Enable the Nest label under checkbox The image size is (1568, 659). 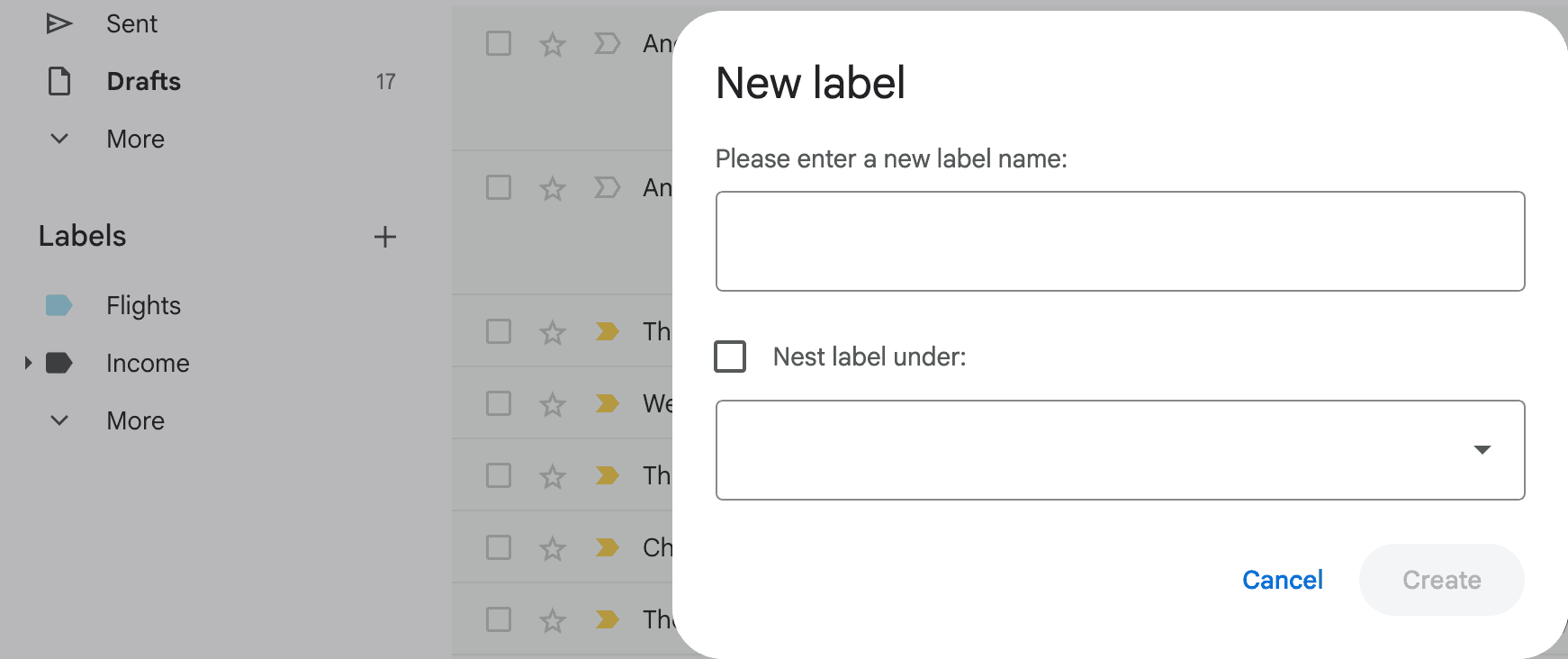(730, 357)
